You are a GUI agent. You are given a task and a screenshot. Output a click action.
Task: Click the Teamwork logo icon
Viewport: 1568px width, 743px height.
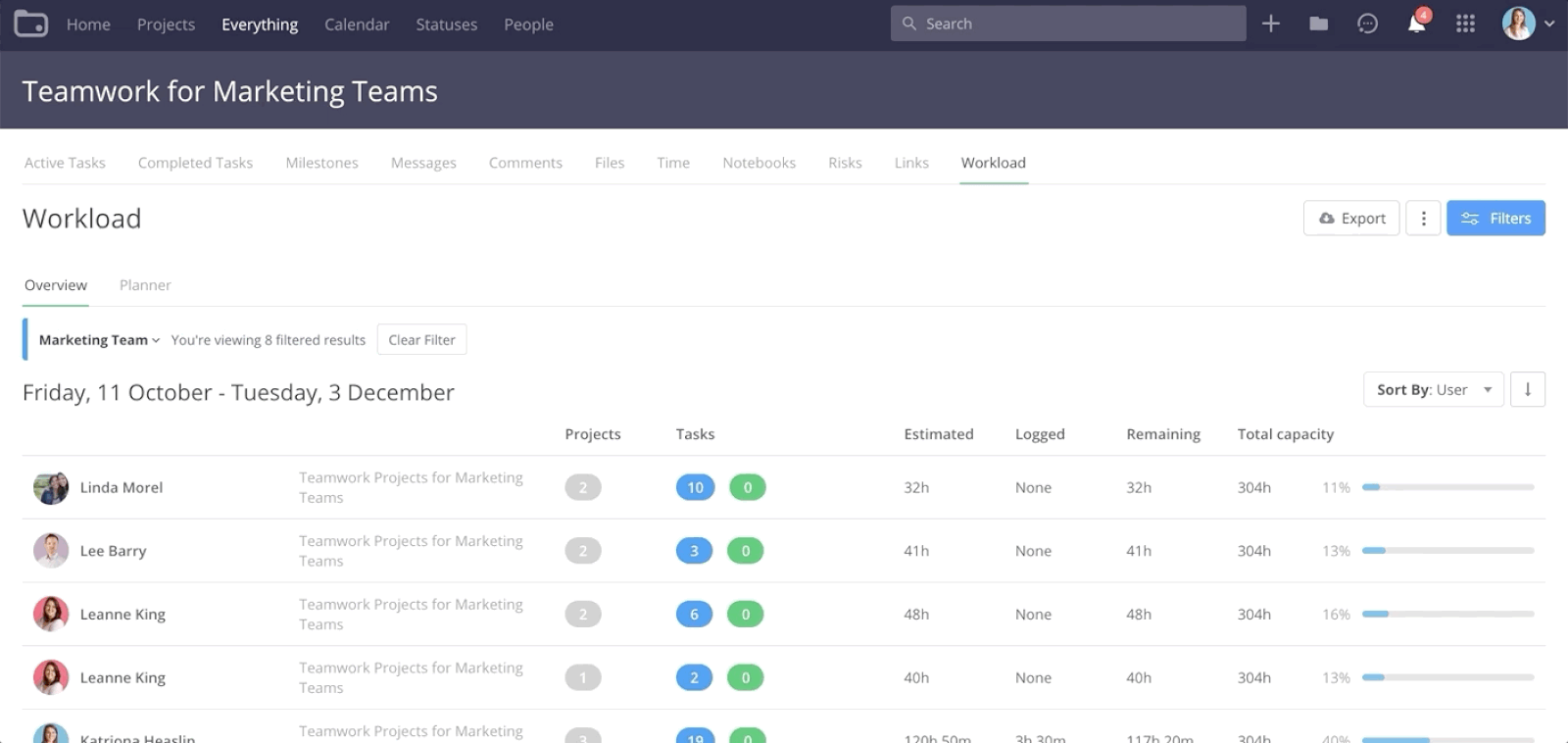[30, 24]
